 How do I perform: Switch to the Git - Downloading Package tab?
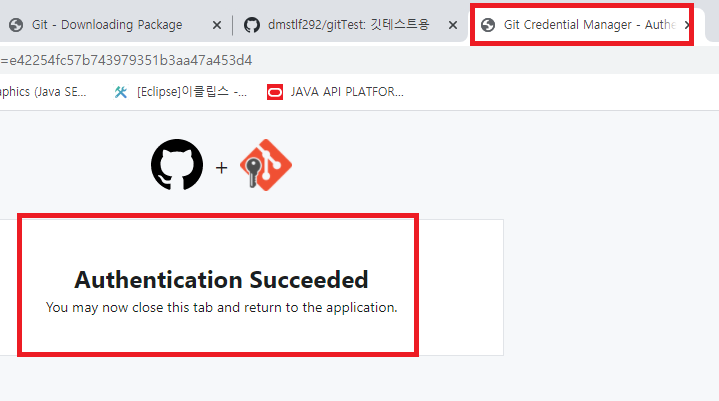pos(107,25)
